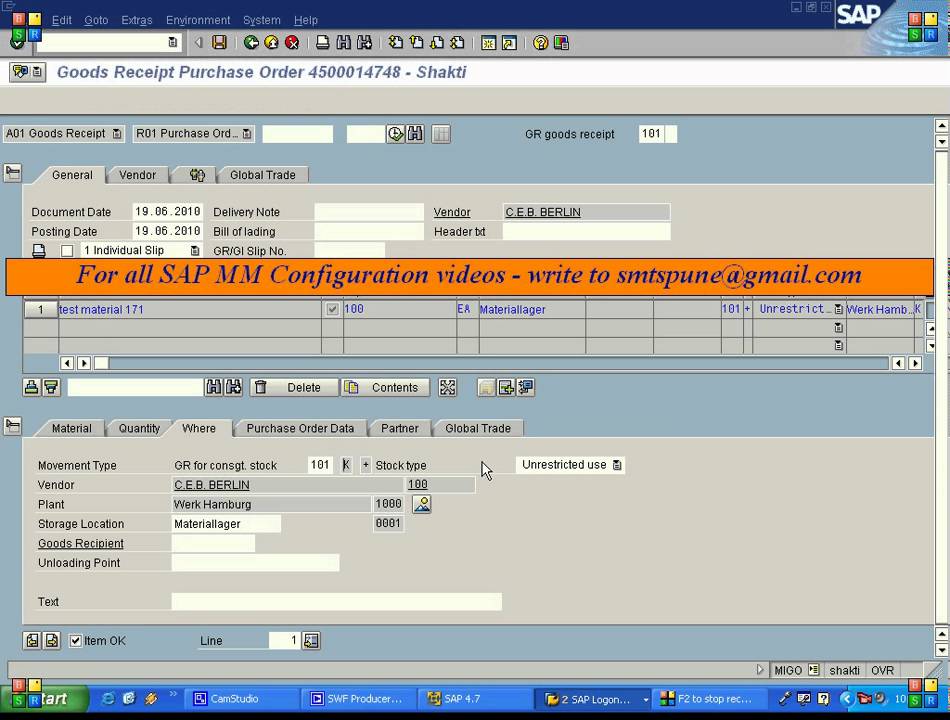
Task: Open the Unrestrict stock dropdown in row 1
Action: pos(839,309)
